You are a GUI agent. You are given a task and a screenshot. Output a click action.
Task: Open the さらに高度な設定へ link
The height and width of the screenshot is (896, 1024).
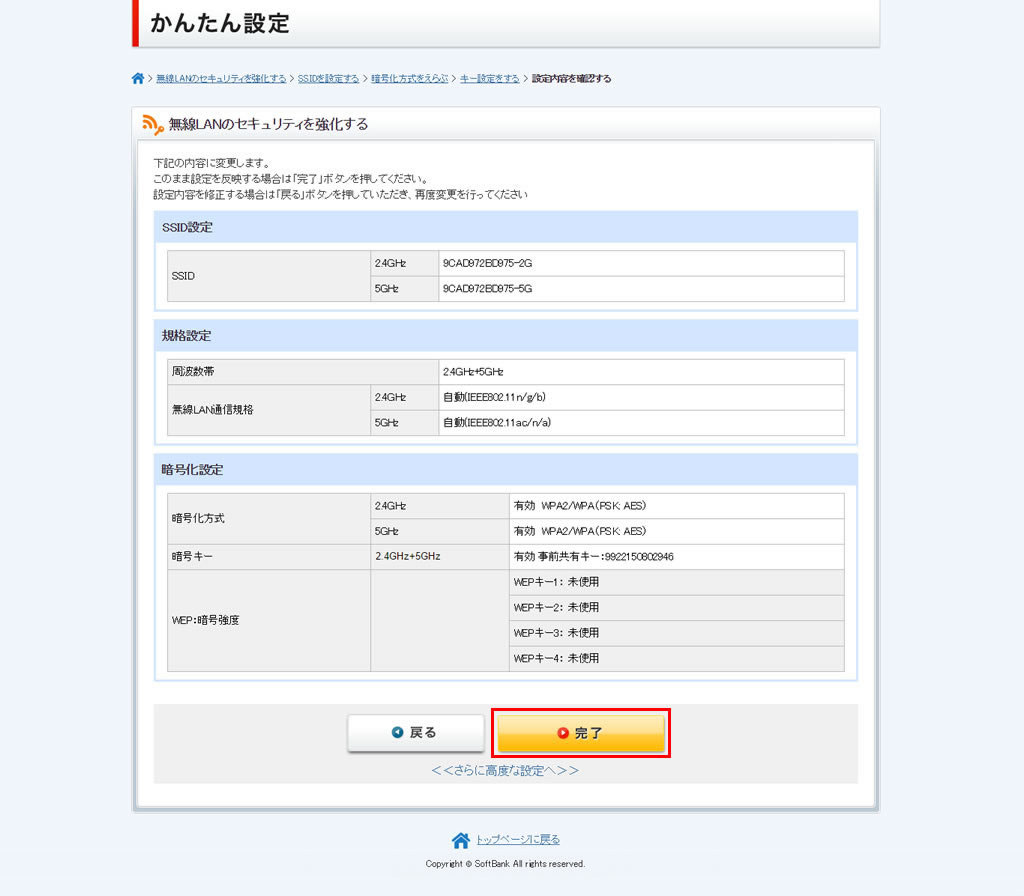(505, 771)
